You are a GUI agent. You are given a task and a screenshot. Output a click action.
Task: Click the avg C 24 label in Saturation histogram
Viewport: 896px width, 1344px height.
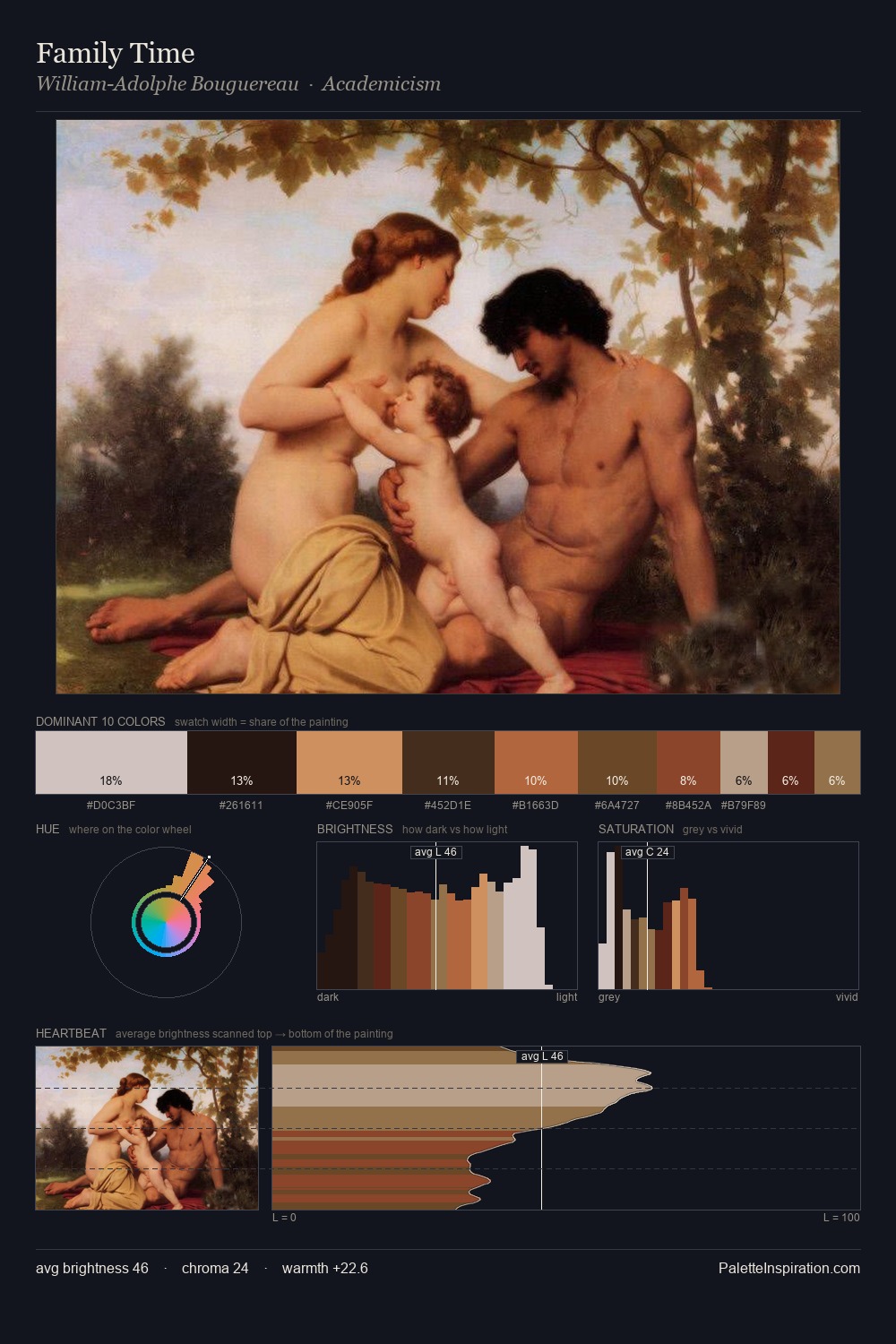click(x=647, y=852)
